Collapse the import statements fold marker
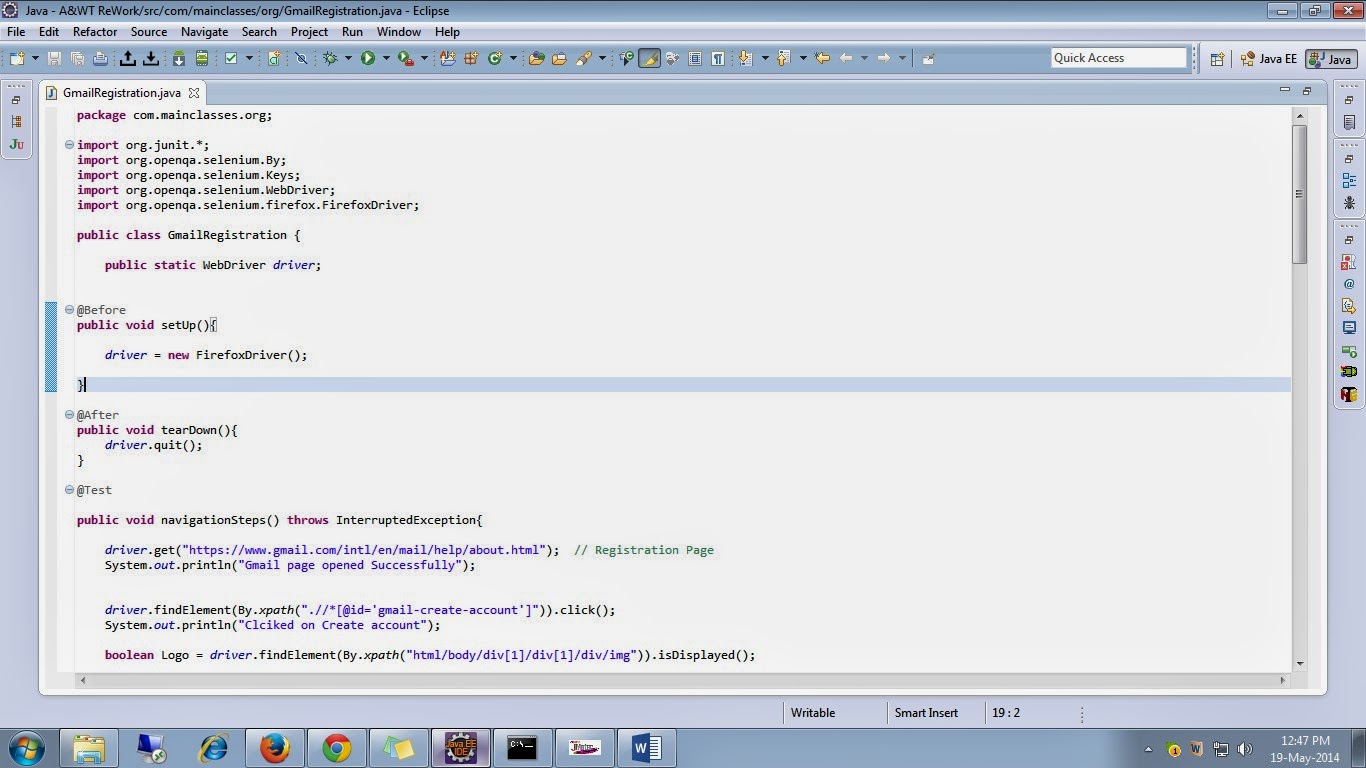 click(69, 145)
